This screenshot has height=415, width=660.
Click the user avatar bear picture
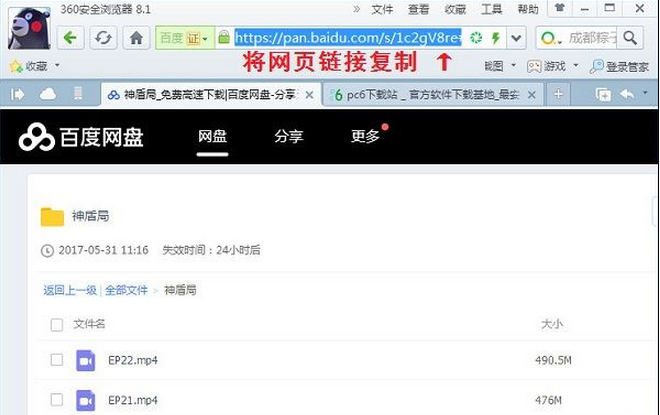coord(29,28)
